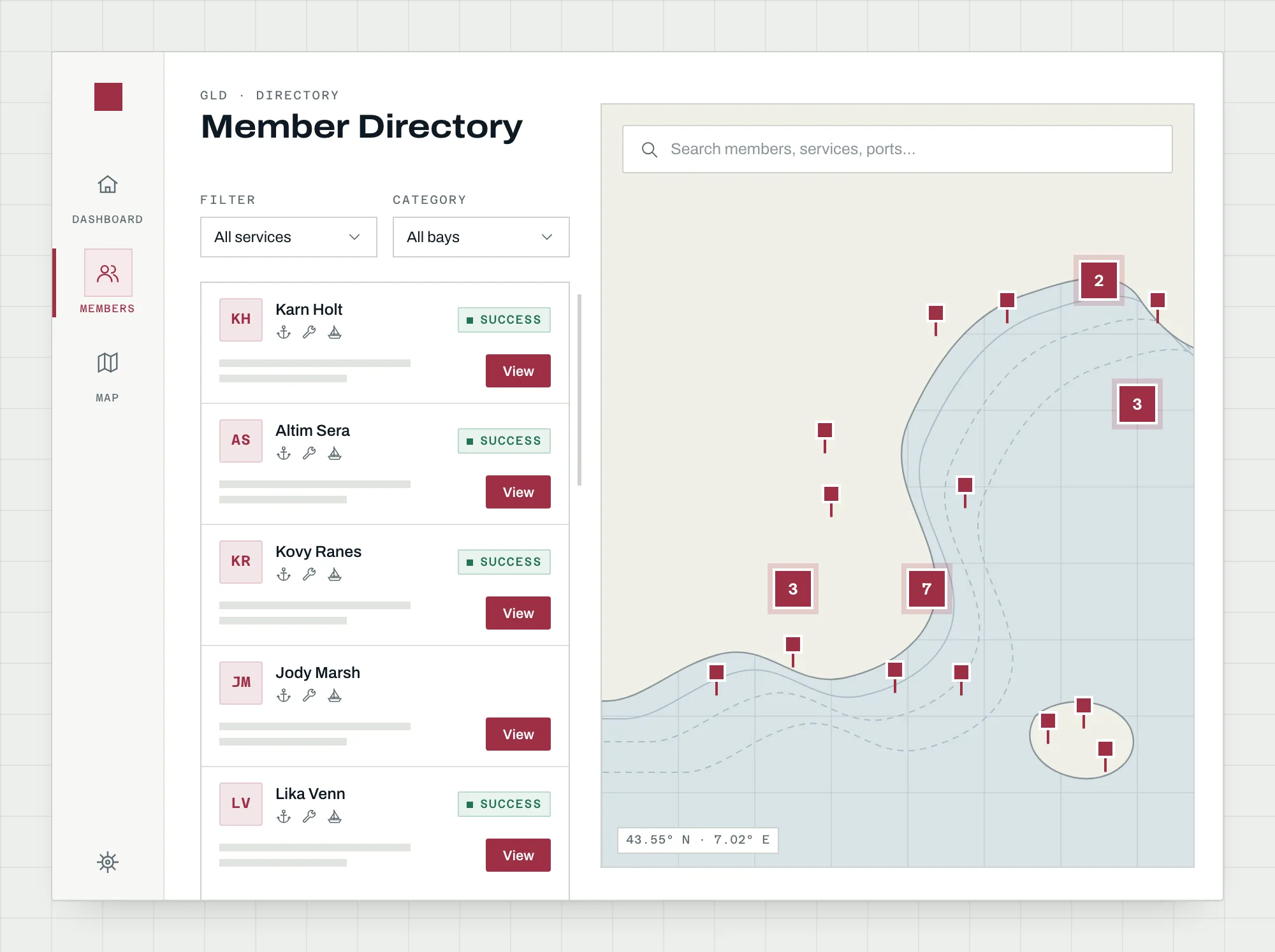Image resolution: width=1275 pixels, height=952 pixels.
Task: Click Altim Sera's SUCCESS badge
Action: (x=504, y=441)
